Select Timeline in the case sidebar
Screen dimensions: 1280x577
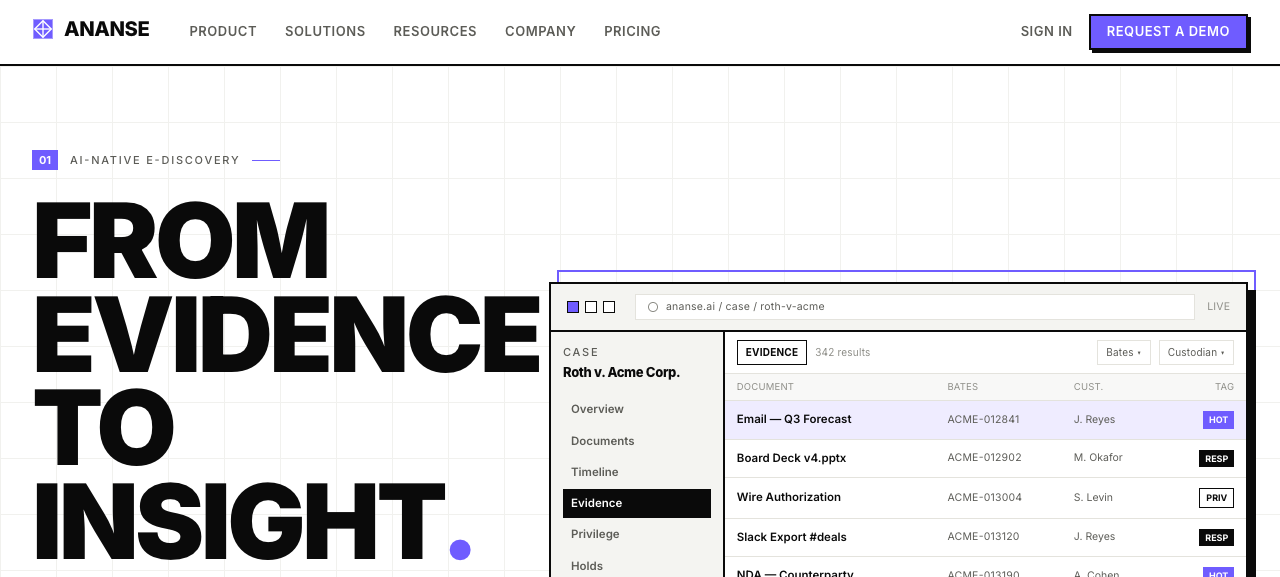(x=637, y=472)
